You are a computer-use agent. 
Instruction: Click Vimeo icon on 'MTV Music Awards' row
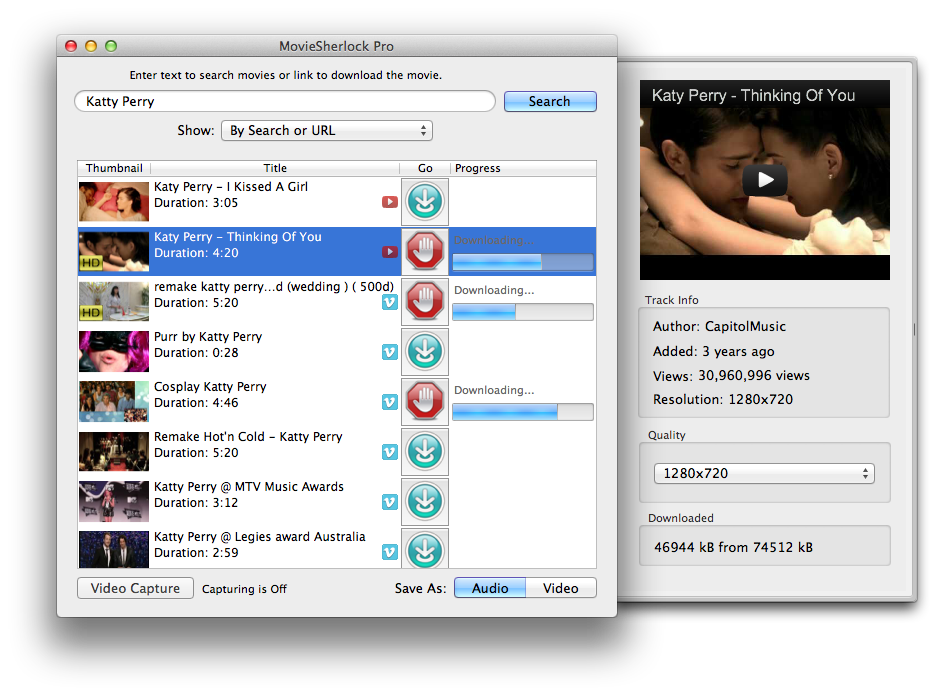390,502
